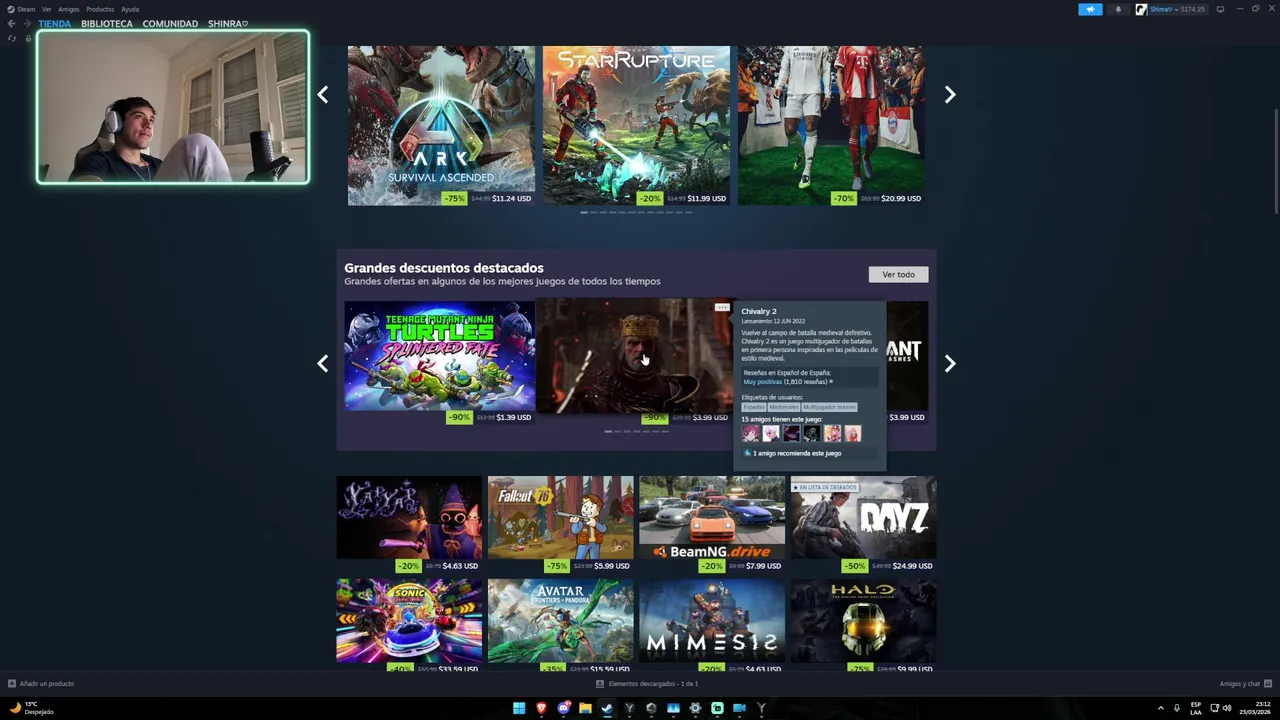Open the notifications bell
1280x720 pixels.
pos(1118,9)
